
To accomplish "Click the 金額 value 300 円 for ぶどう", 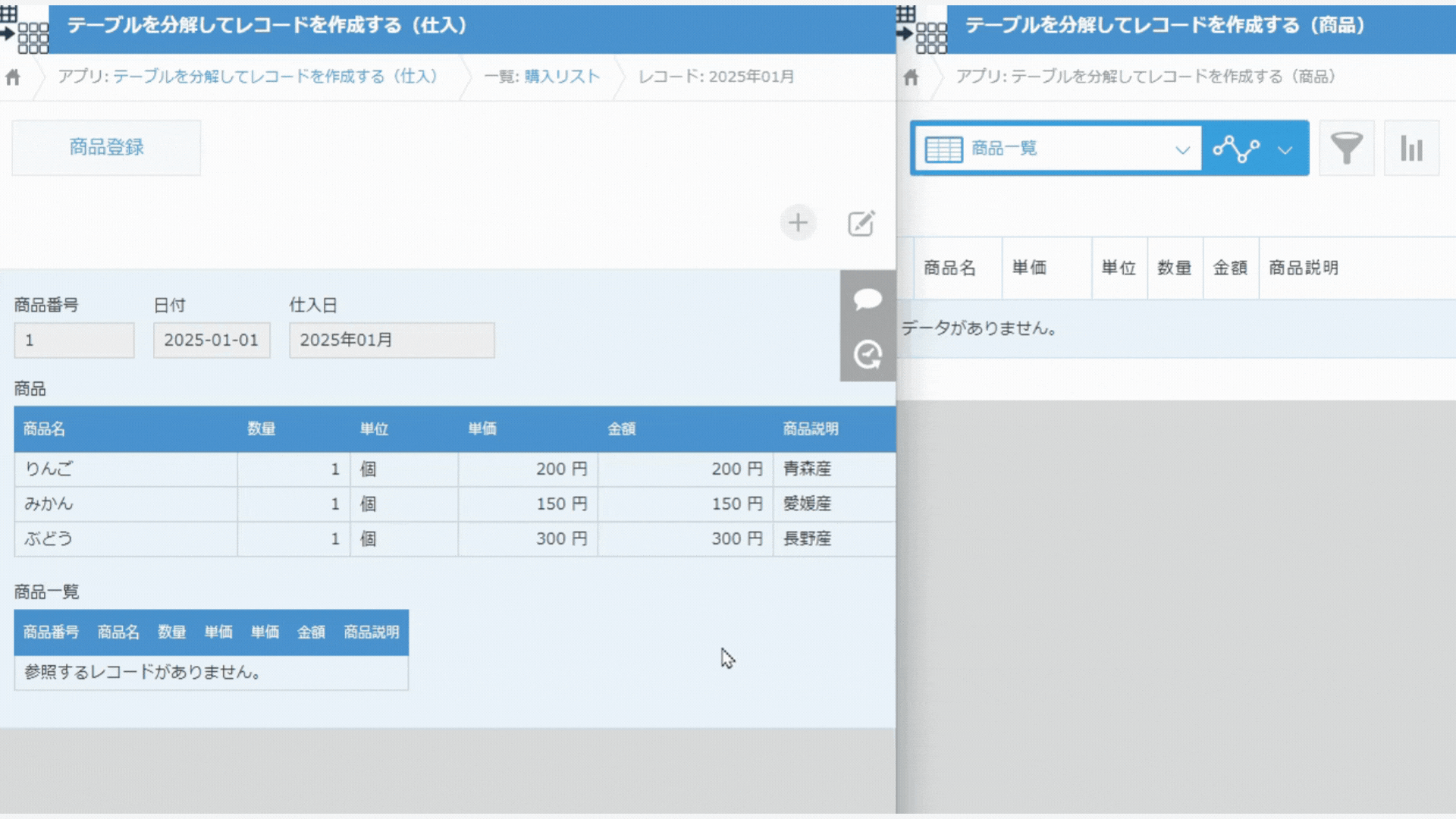I will pyautogui.click(x=686, y=539).
